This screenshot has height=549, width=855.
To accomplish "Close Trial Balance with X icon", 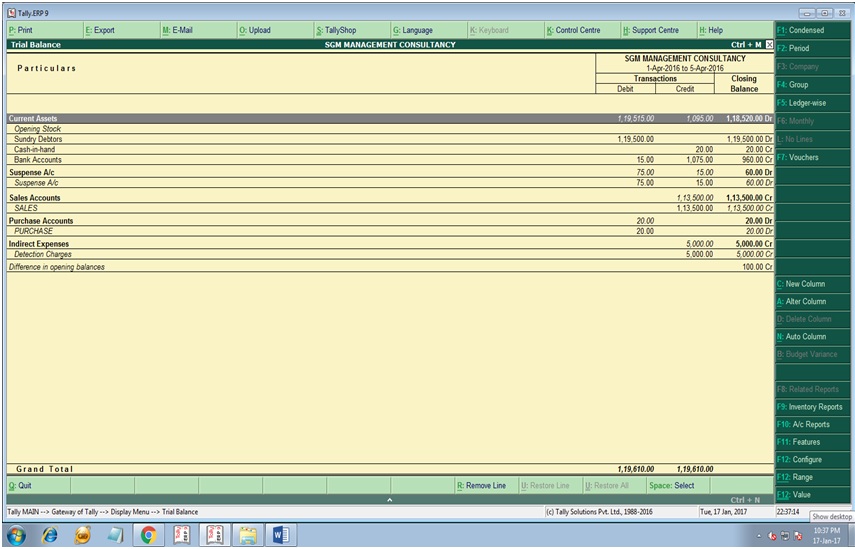I will (x=769, y=45).
